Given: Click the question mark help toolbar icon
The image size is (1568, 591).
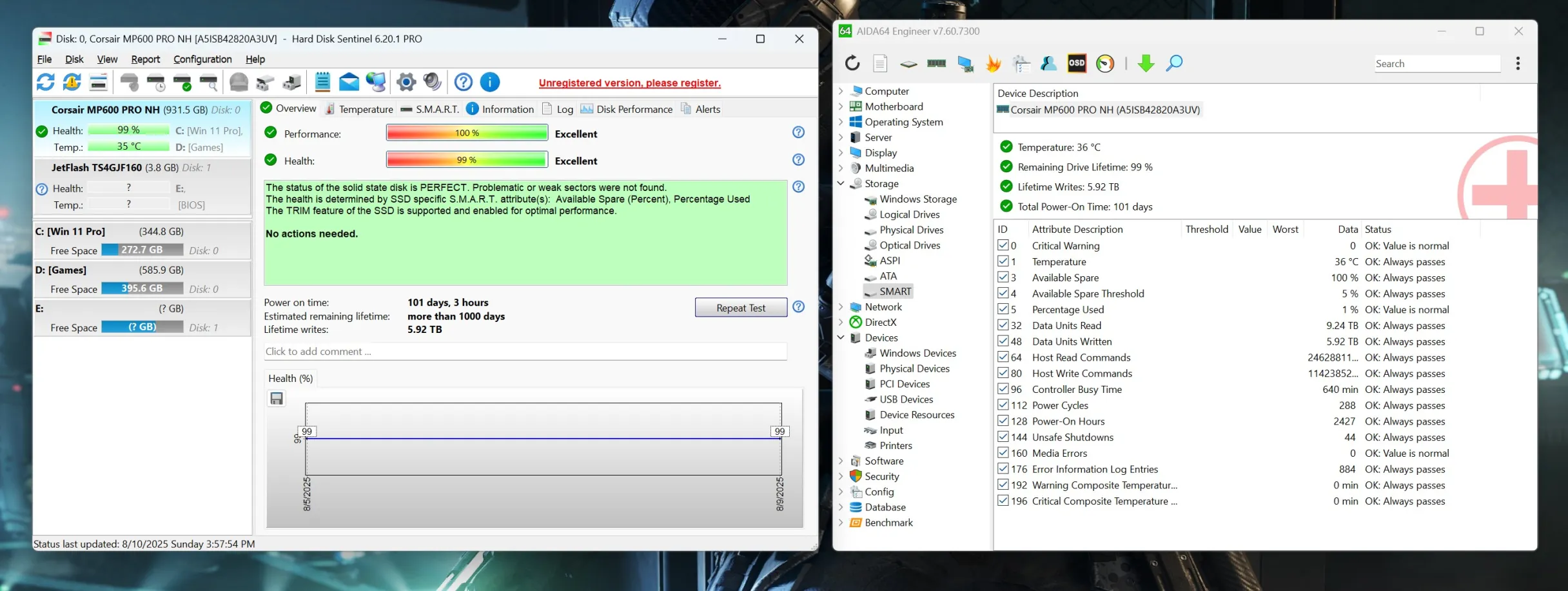Looking at the screenshot, I should click(463, 82).
